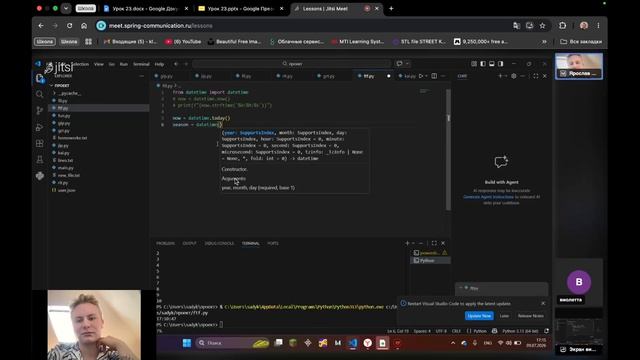Screen dimensions: 640x360
Task: Open the Terminal menu
Action: coord(141,64)
